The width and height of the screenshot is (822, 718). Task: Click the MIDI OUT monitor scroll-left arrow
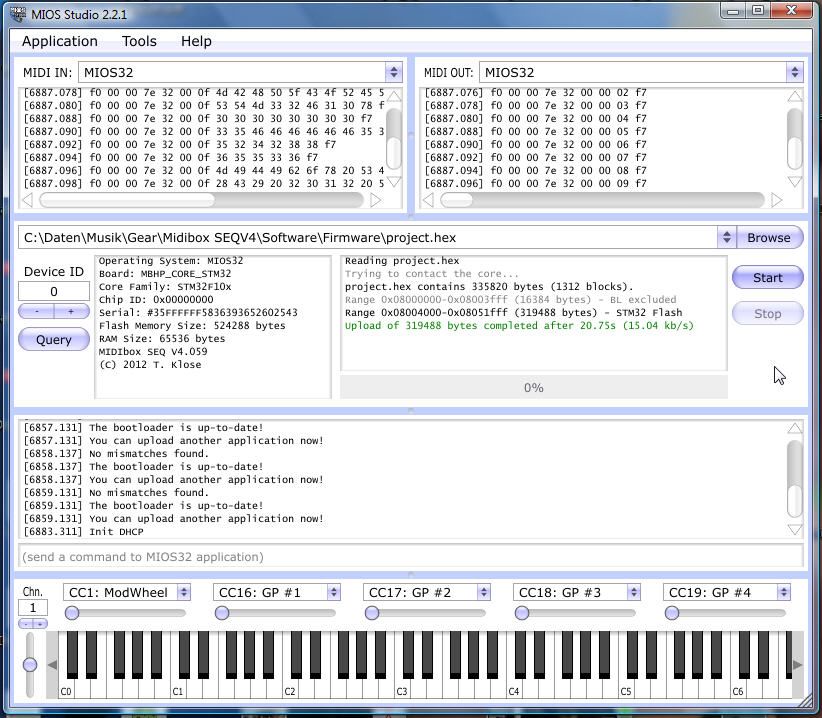[428, 200]
